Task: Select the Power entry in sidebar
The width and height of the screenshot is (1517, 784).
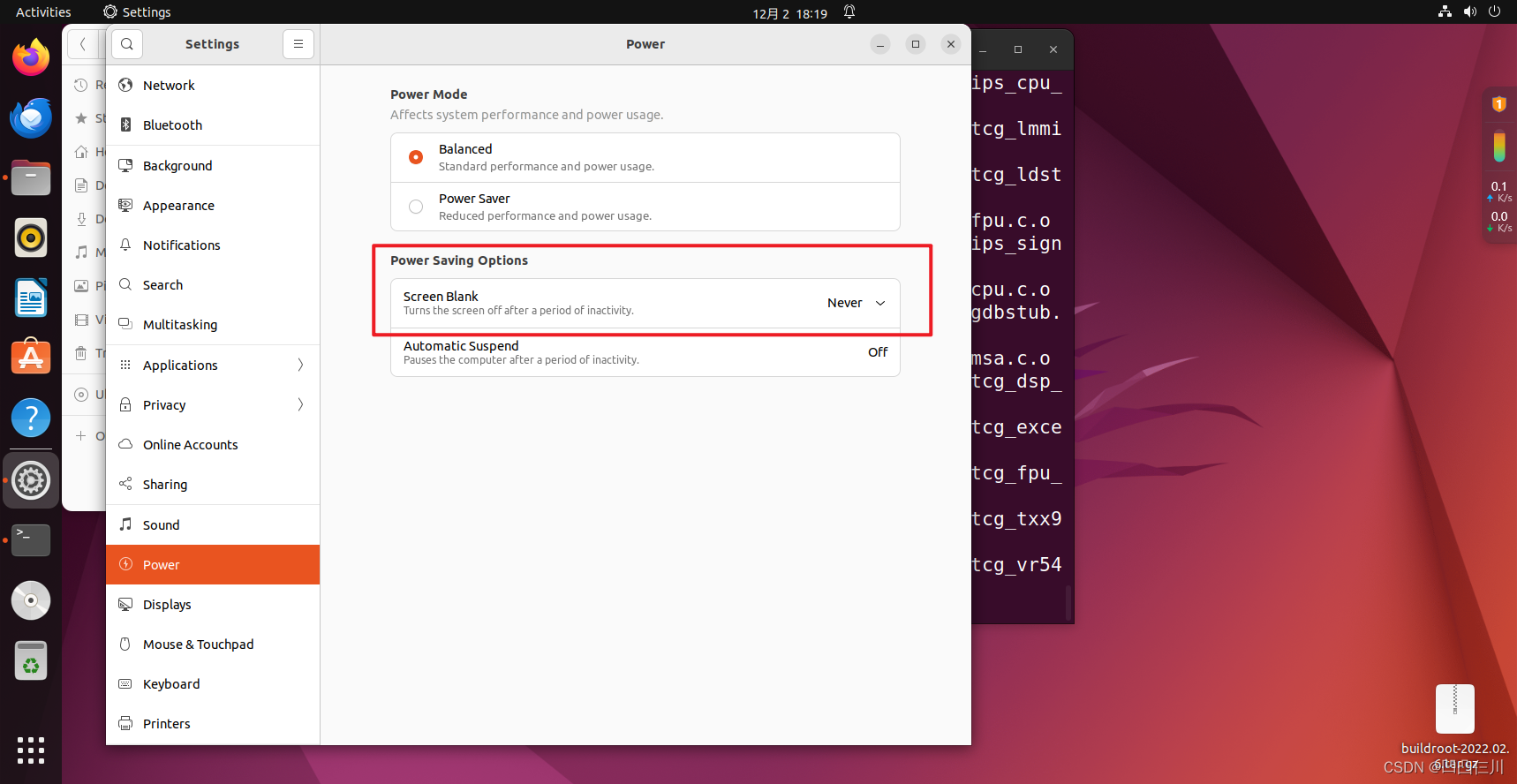Action: pos(213,564)
